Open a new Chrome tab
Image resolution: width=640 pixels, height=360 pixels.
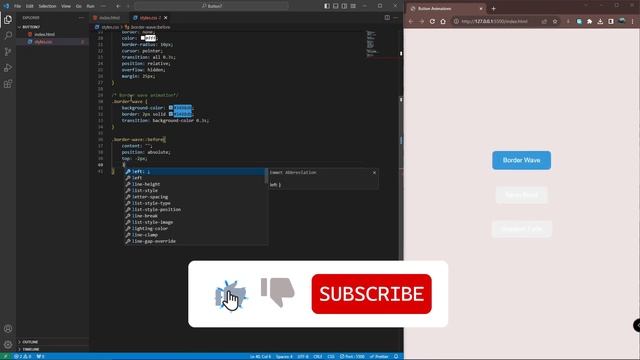click(x=493, y=9)
